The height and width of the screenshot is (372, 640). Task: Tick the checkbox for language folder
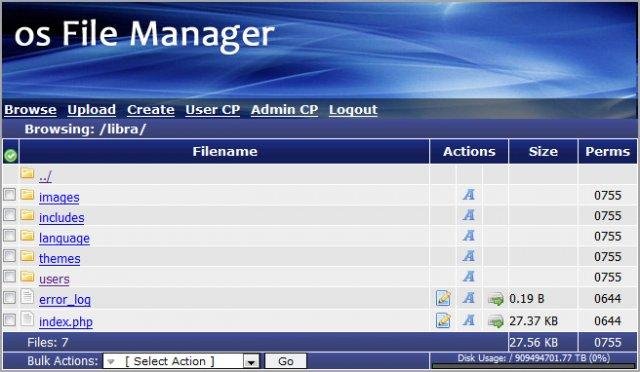(9, 236)
